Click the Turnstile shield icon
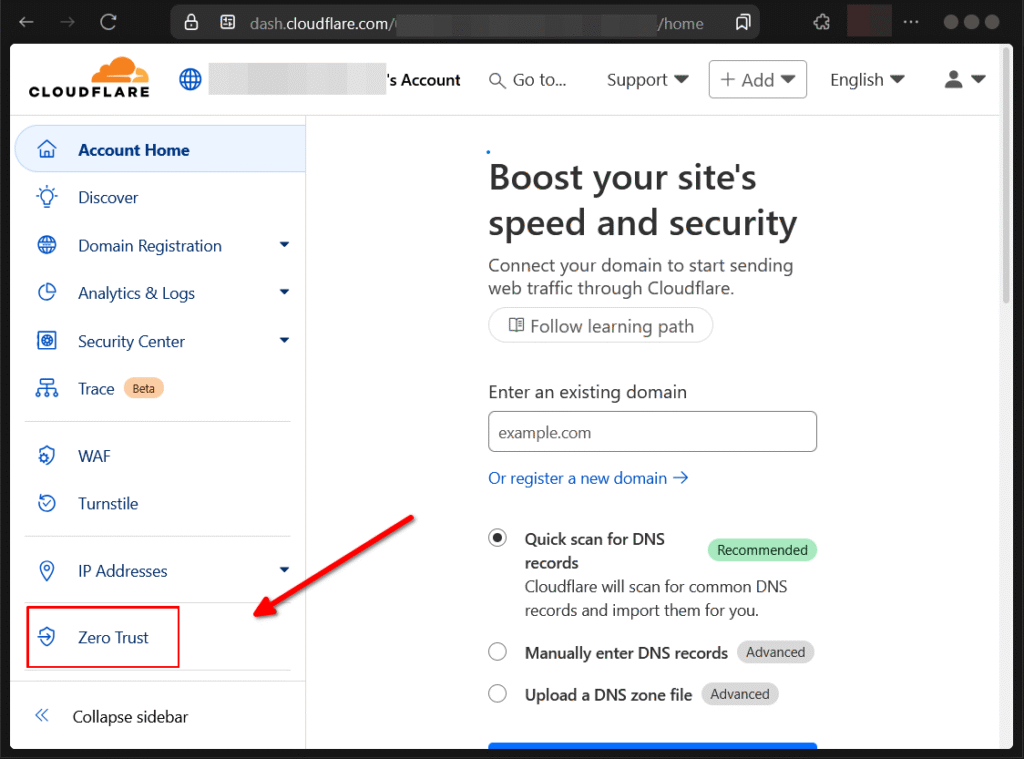The width and height of the screenshot is (1024, 759). 46,503
